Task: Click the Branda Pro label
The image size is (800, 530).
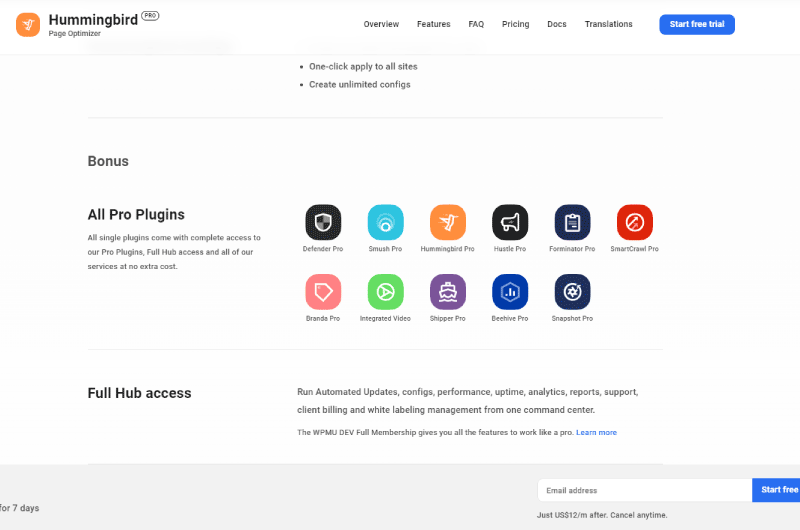Action: pos(323,318)
